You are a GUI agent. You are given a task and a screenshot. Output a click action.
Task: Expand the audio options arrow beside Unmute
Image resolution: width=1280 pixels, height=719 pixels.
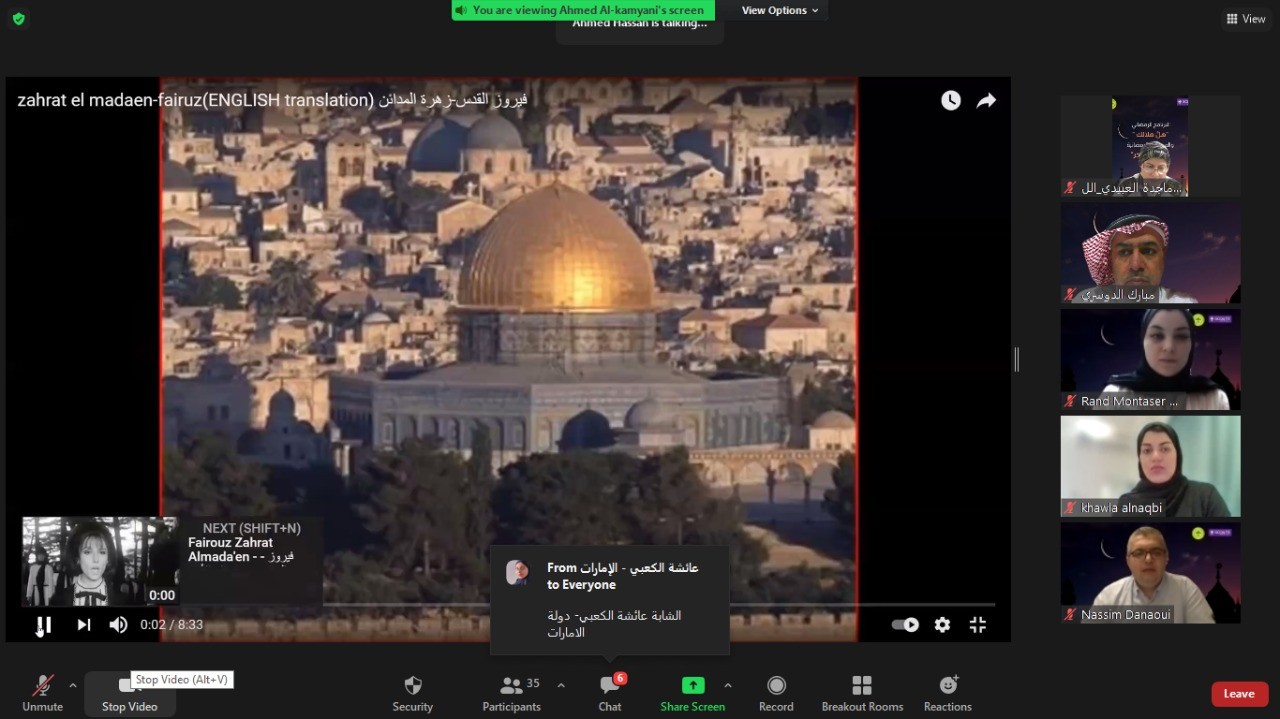point(72,685)
